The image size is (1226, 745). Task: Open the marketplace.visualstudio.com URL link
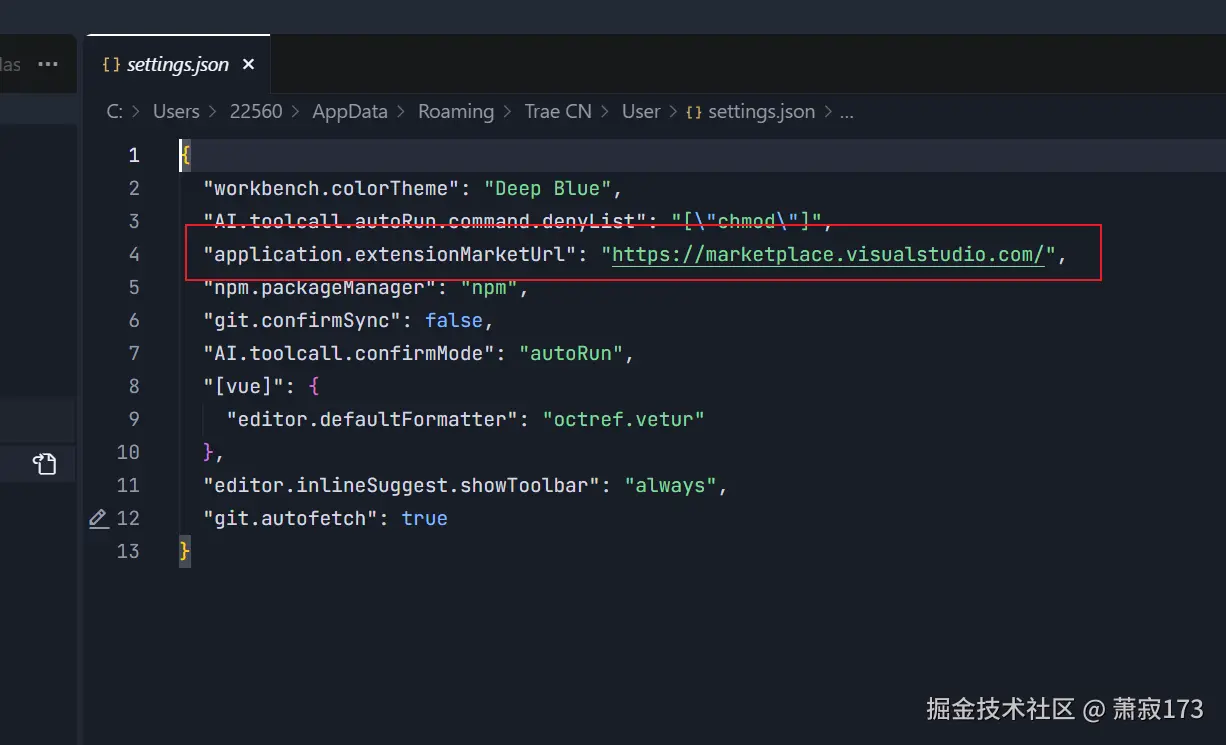point(828,255)
